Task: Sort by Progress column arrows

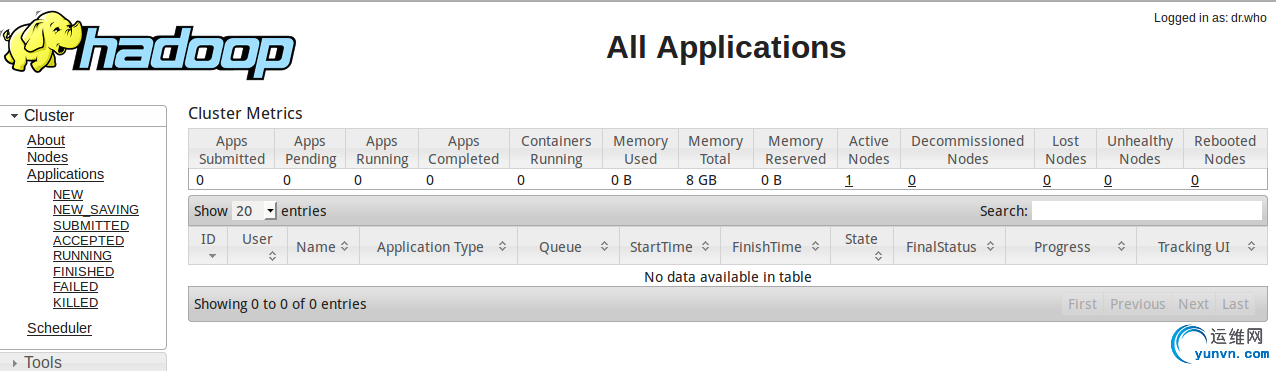Action: pyautogui.click(x=1121, y=247)
